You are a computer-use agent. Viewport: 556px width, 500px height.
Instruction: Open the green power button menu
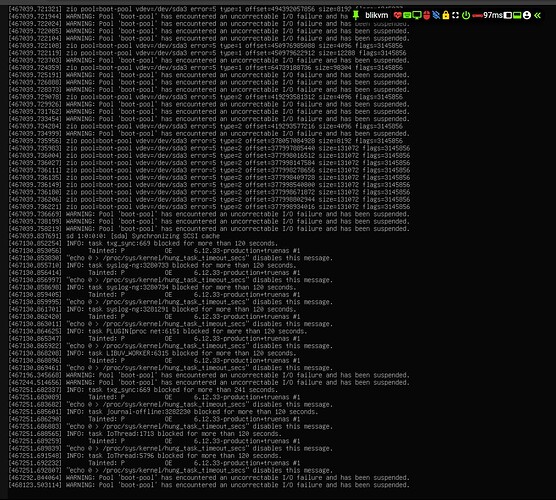[x=466, y=15]
